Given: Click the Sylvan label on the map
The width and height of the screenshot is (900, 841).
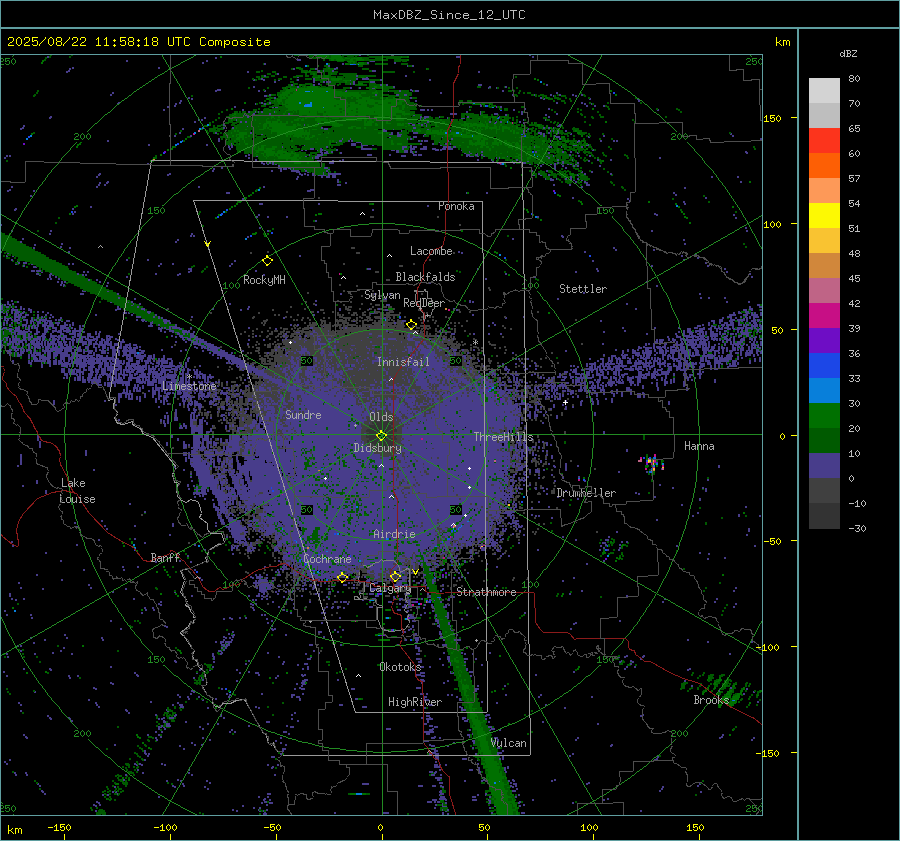Looking at the screenshot, I should [382, 295].
